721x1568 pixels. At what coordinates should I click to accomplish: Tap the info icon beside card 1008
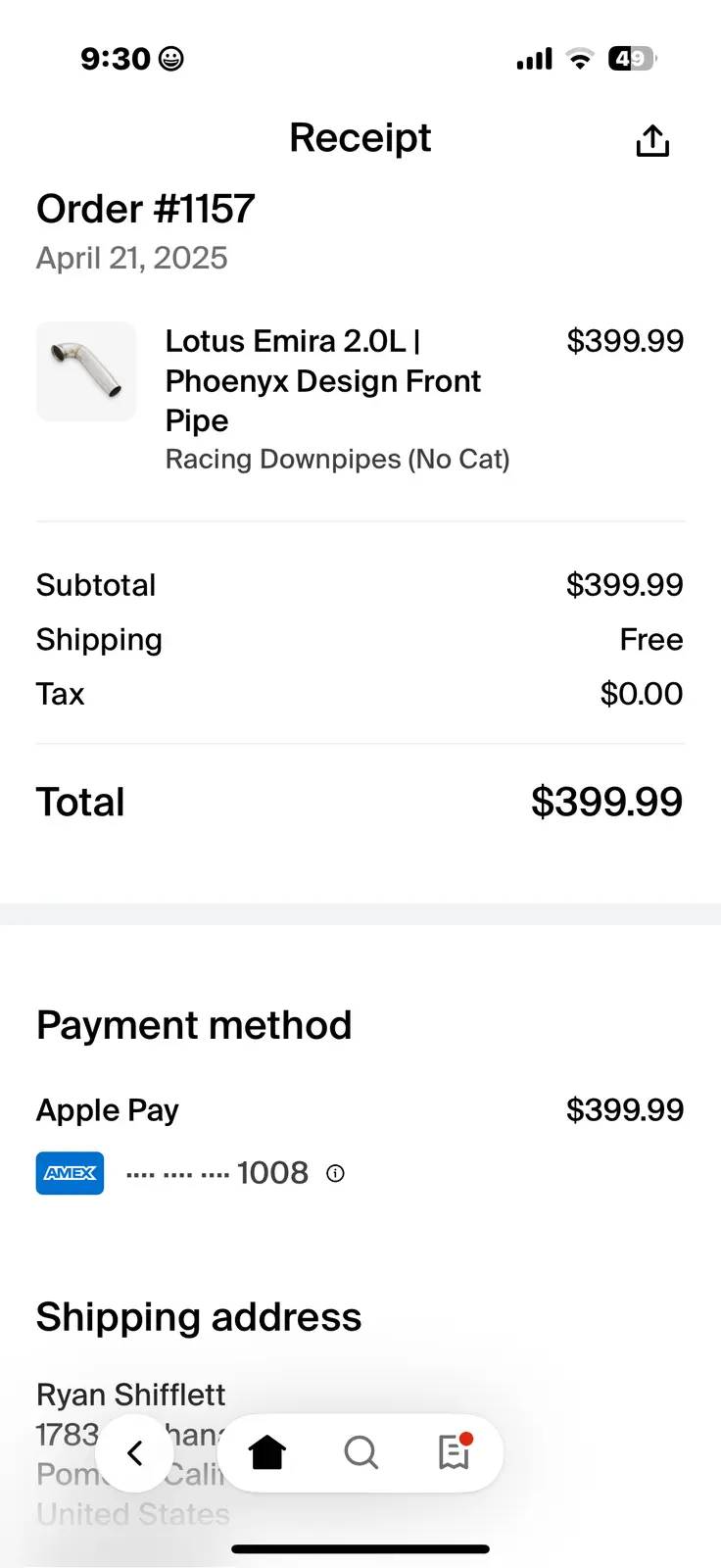tap(335, 1173)
